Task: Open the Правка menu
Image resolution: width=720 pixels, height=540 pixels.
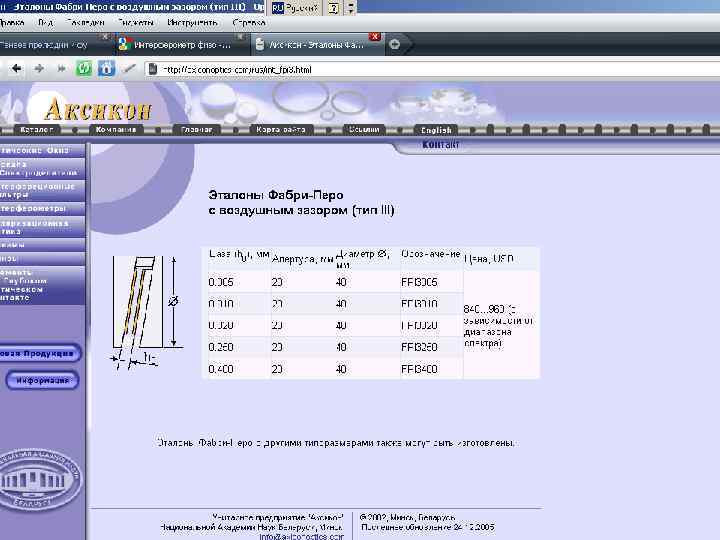Action: click(12, 22)
